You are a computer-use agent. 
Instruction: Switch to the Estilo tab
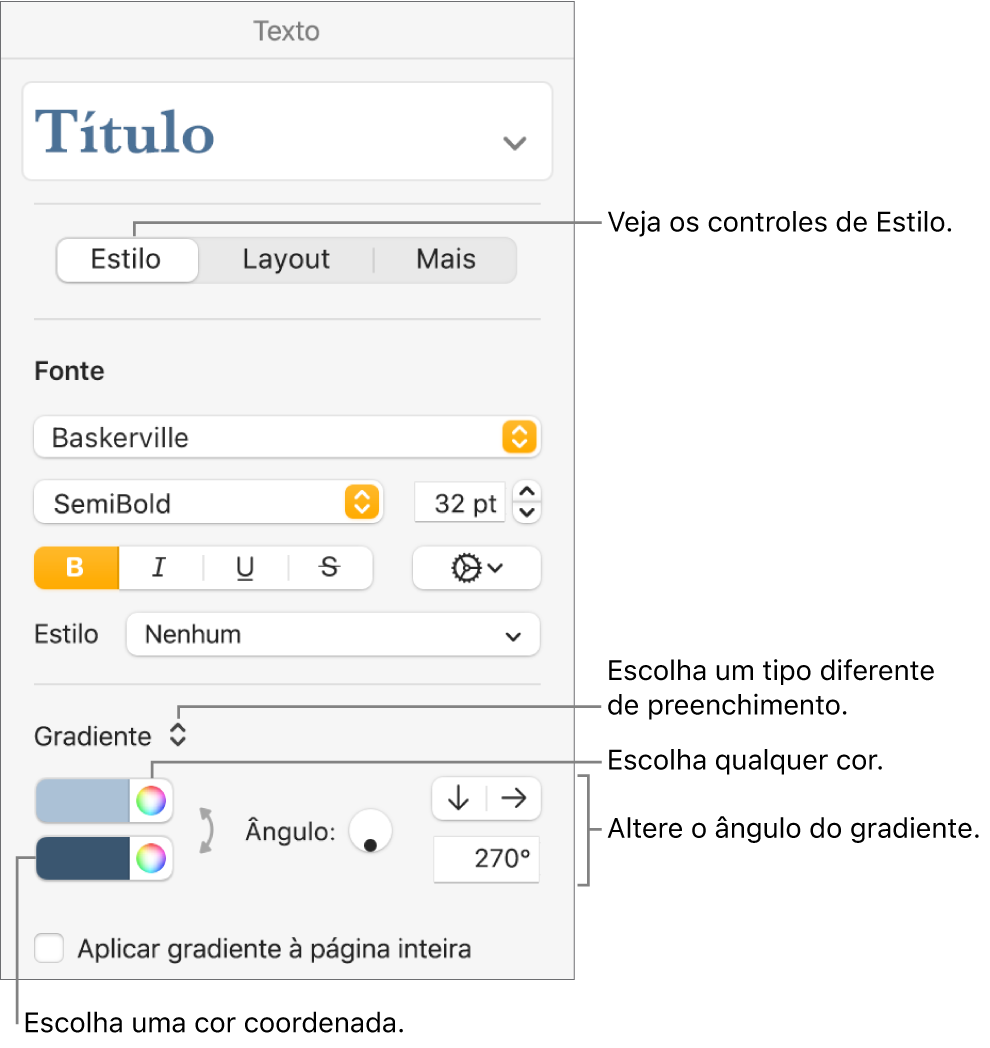coord(127,259)
